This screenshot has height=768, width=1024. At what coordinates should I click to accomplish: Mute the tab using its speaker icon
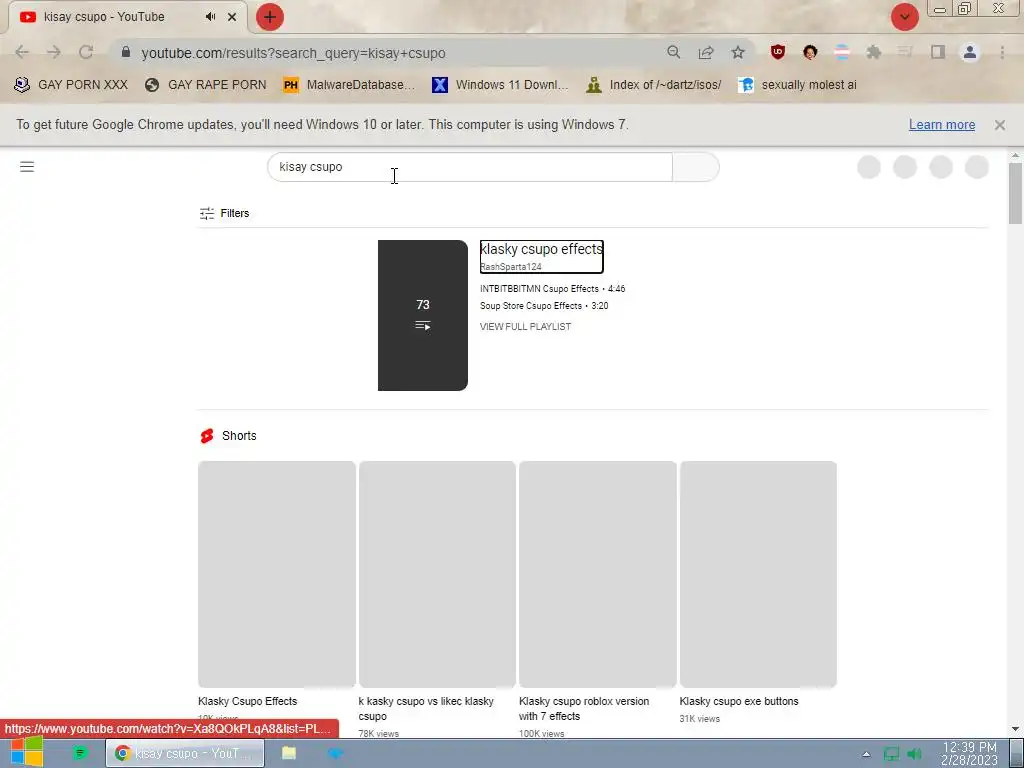pyautogui.click(x=210, y=17)
